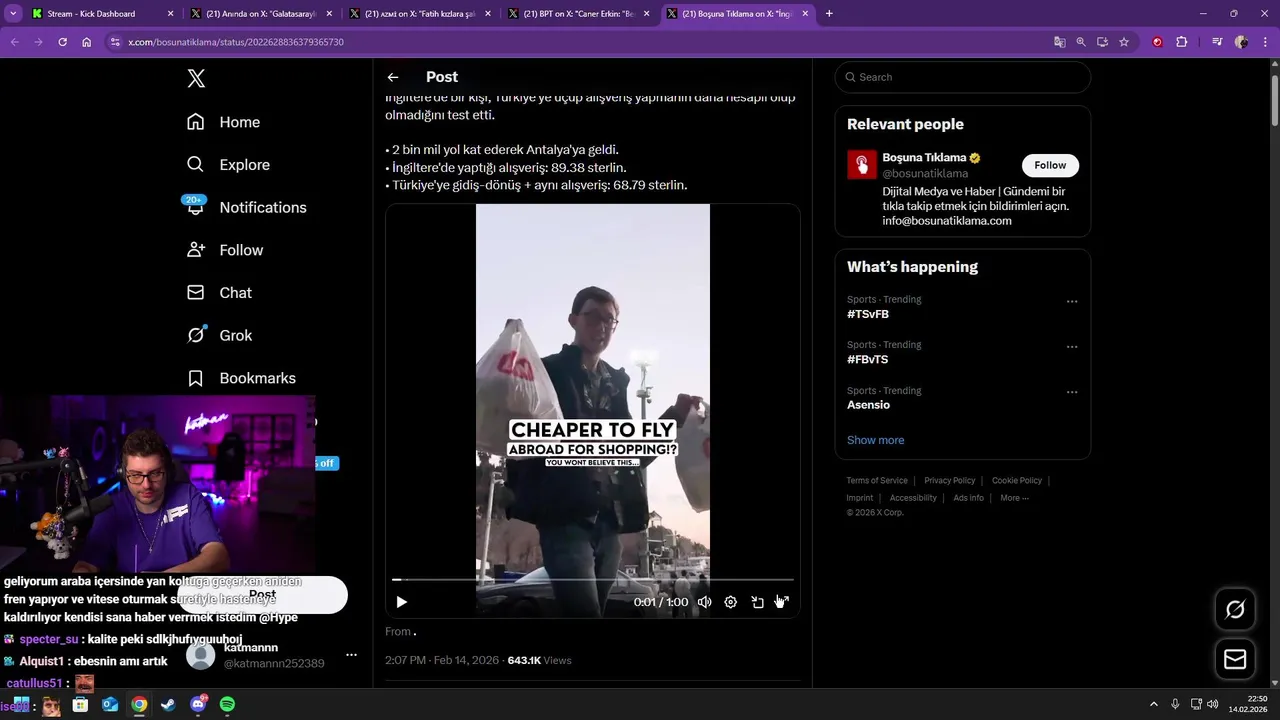Open the browser three-dot menu

pyautogui.click(x=1265, y=42)
